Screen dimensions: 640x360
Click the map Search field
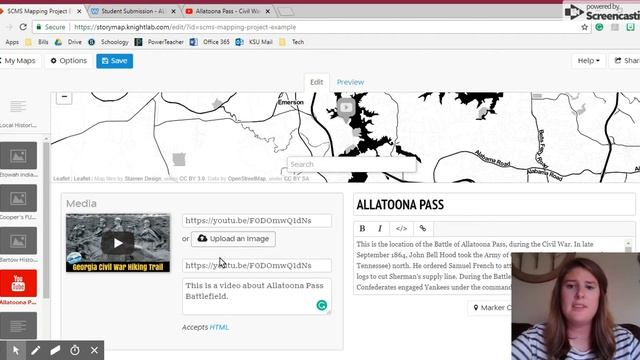[x=352, y=164]
